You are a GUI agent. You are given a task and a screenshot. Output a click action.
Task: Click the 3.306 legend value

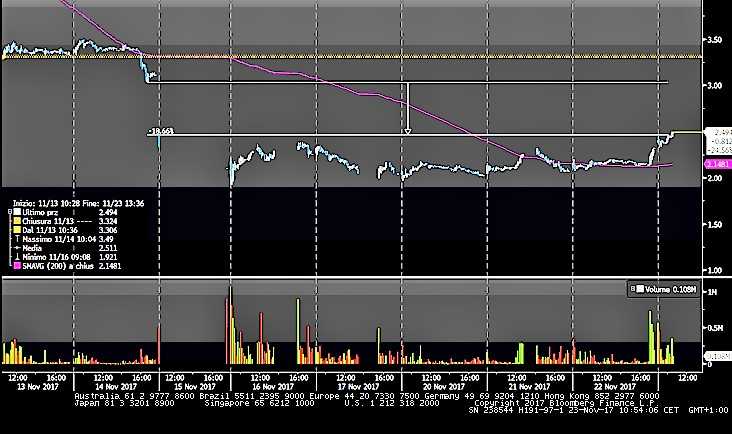[108, 230]
